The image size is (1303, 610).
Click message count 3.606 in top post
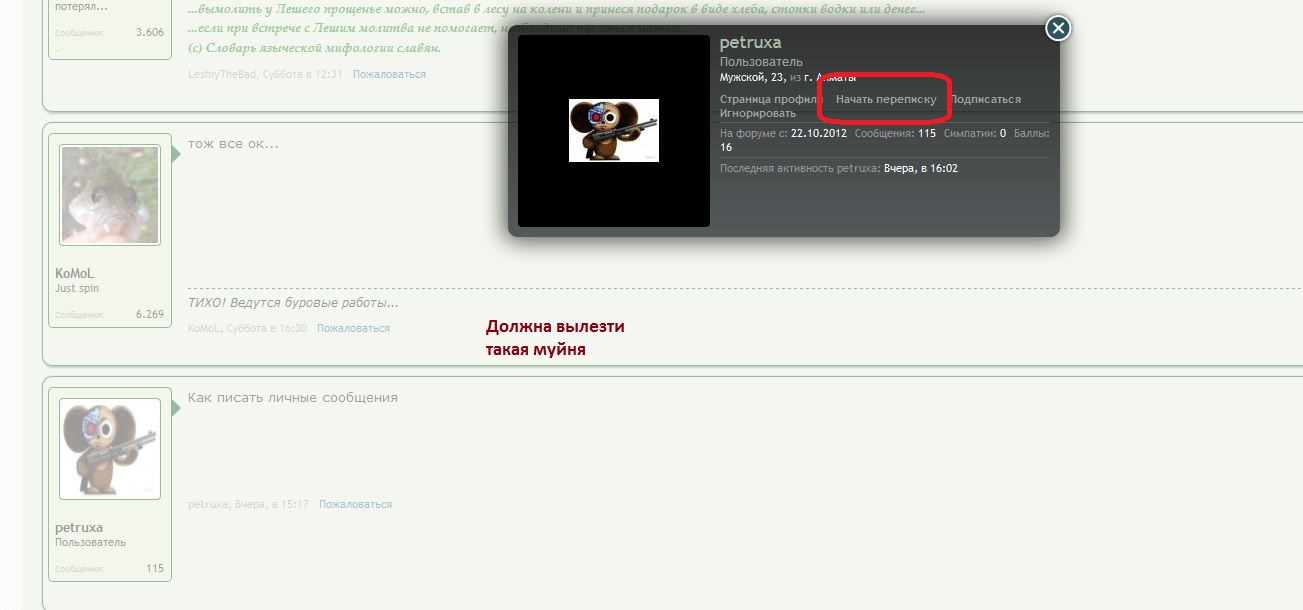(149, 32)
